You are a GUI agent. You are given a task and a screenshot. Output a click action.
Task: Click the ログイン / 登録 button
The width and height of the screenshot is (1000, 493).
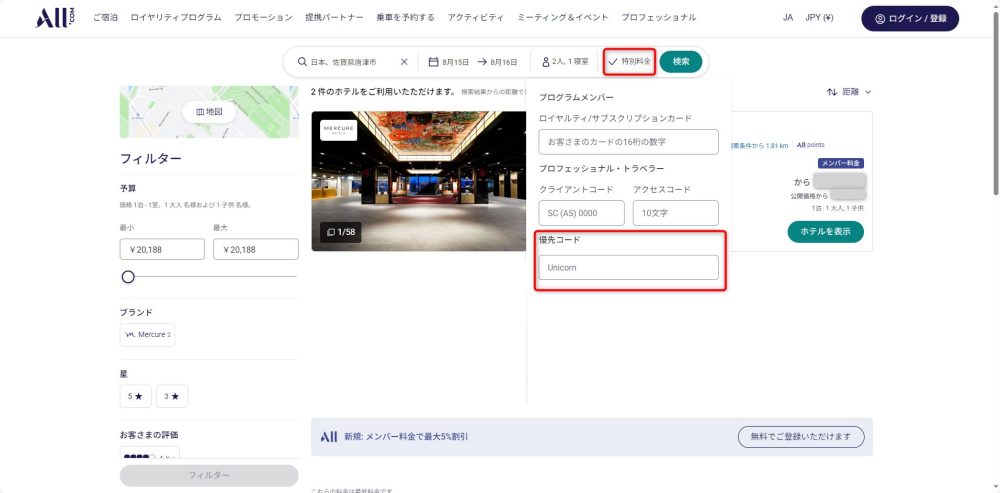coord(910,18)
